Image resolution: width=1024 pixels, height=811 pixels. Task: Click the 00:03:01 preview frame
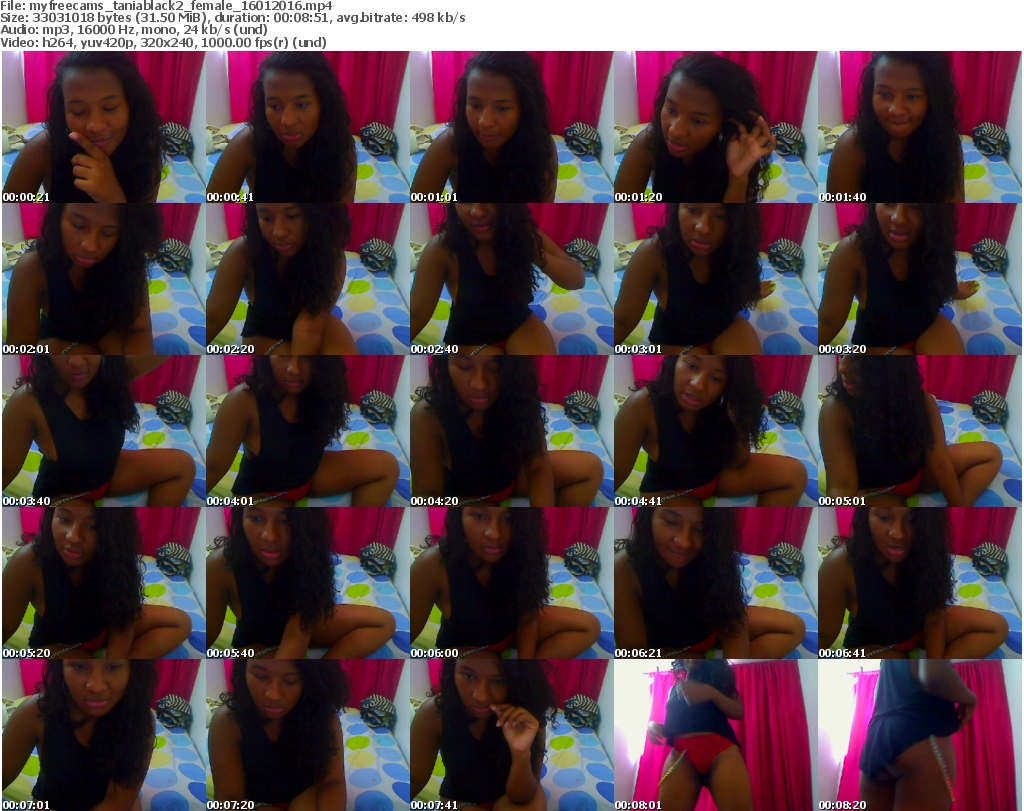point(716,279)
